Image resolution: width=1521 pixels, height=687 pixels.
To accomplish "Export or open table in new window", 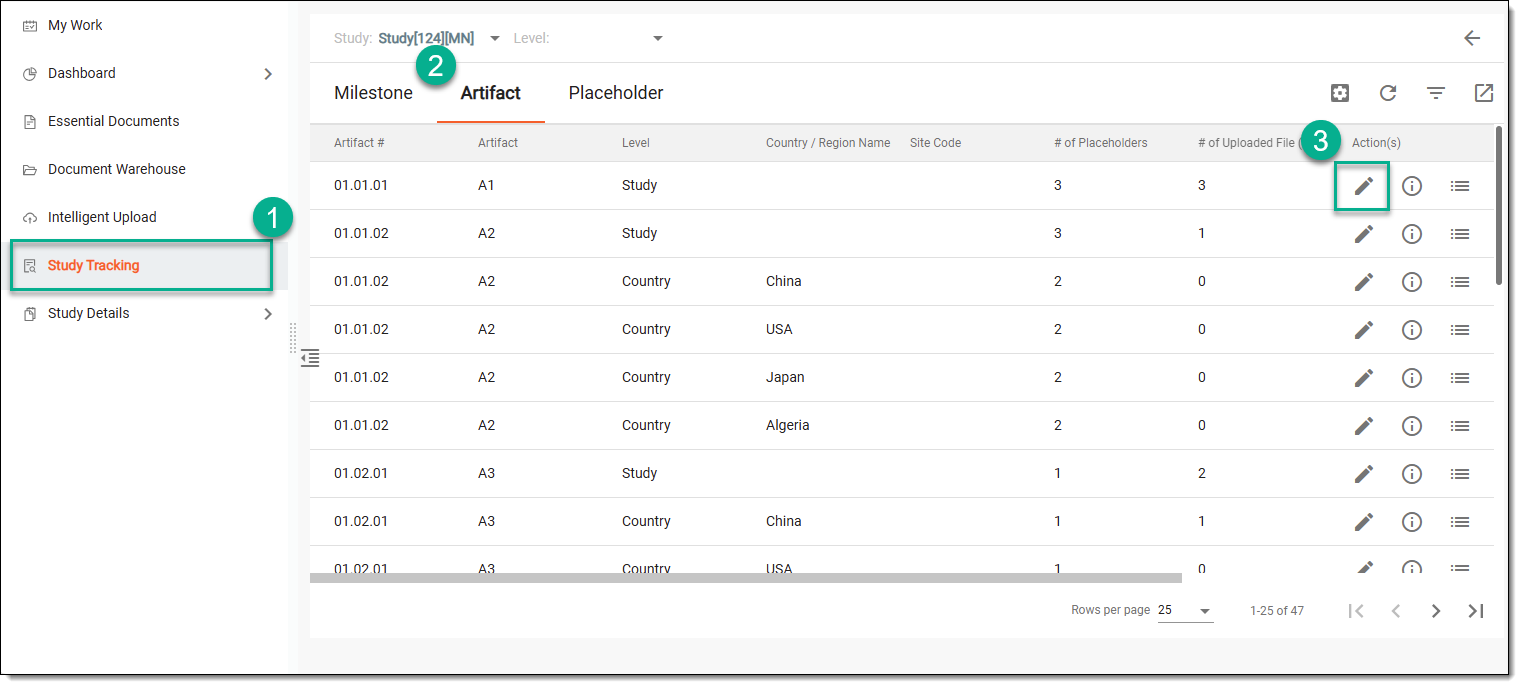I will point(1484,93).
